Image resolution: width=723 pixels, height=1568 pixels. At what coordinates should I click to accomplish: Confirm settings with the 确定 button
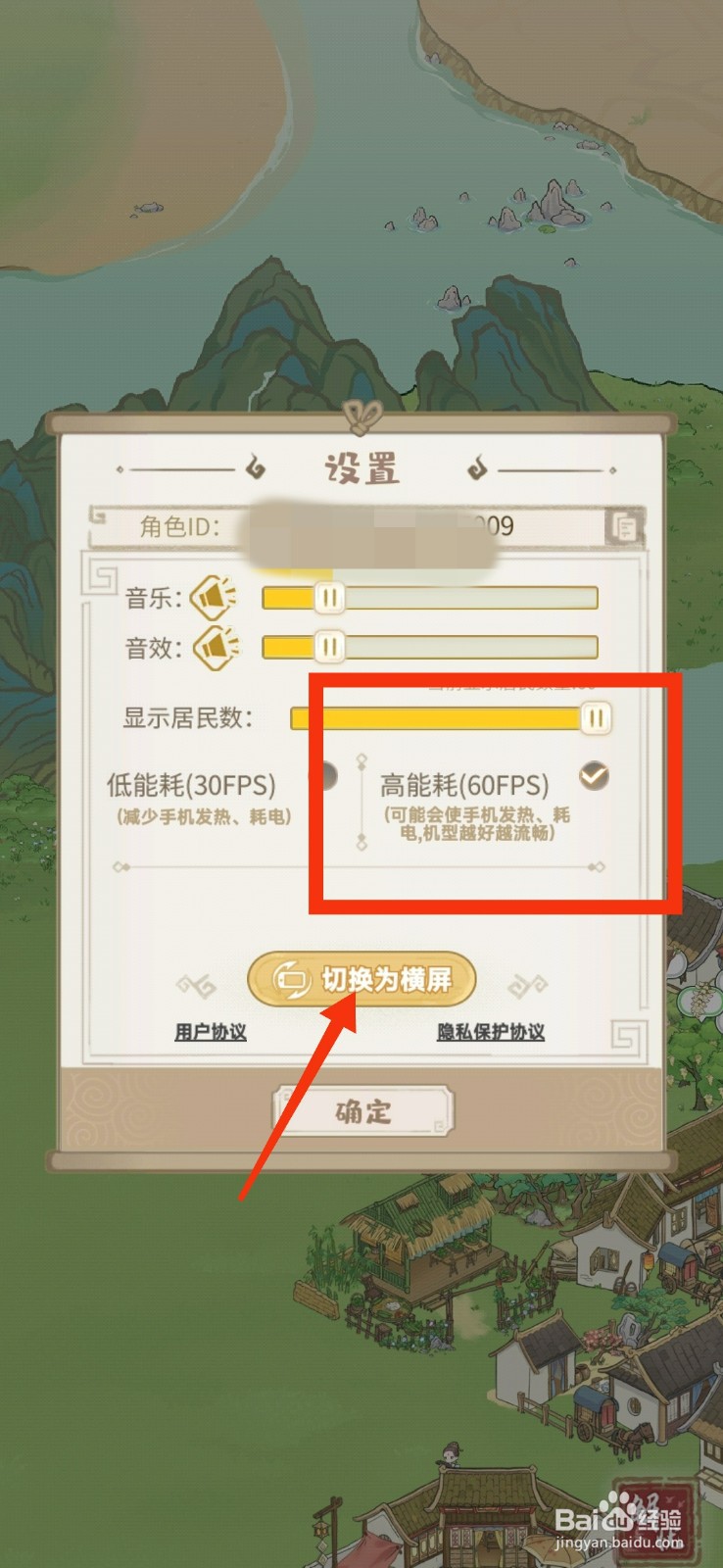tap(362, 1111)
